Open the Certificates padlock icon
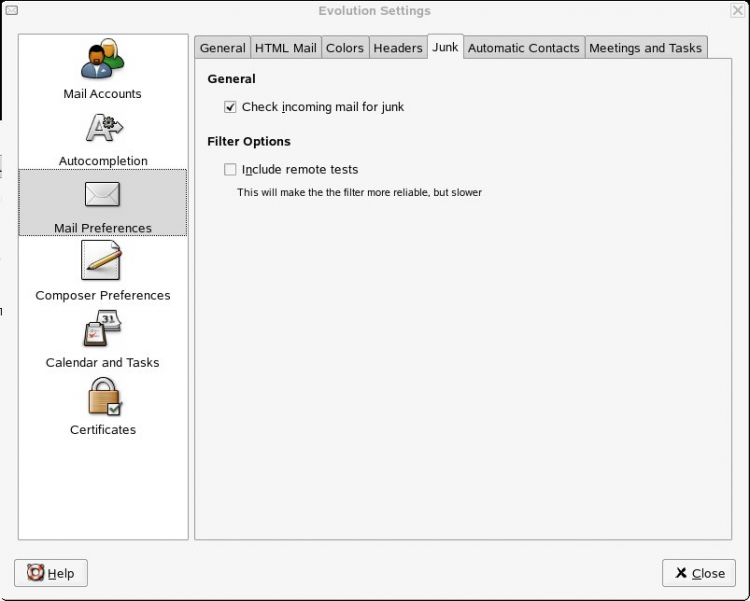This screenshot has height=601, width=750. [102, 397]
